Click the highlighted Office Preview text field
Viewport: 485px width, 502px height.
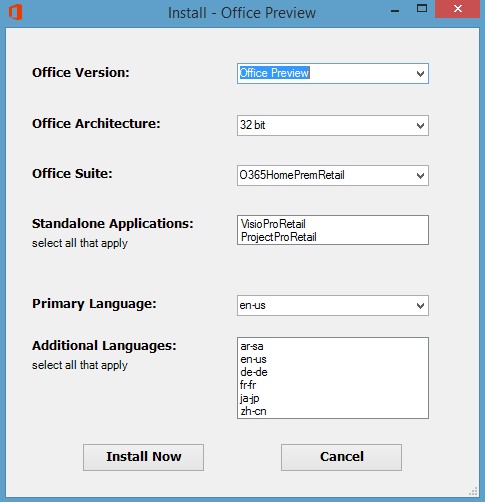click(274, 73)
